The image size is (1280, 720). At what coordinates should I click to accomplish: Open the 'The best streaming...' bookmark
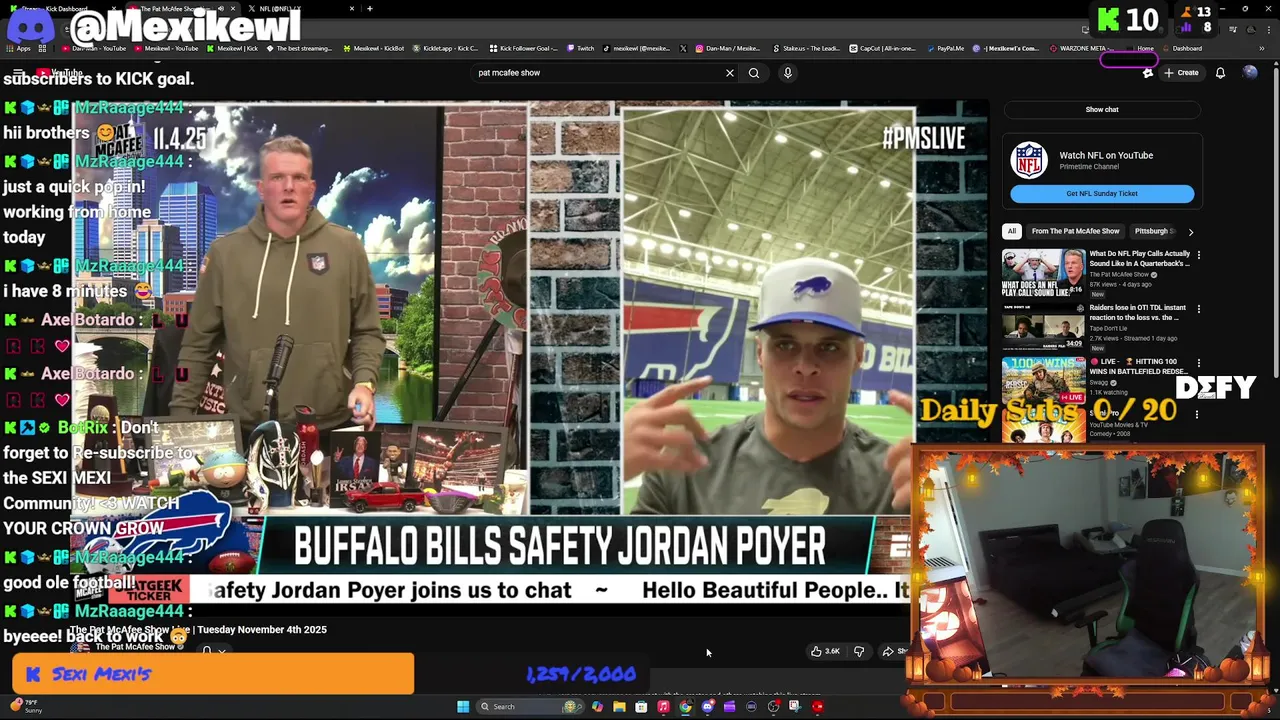pyautogui.click(x=299, y=48)
